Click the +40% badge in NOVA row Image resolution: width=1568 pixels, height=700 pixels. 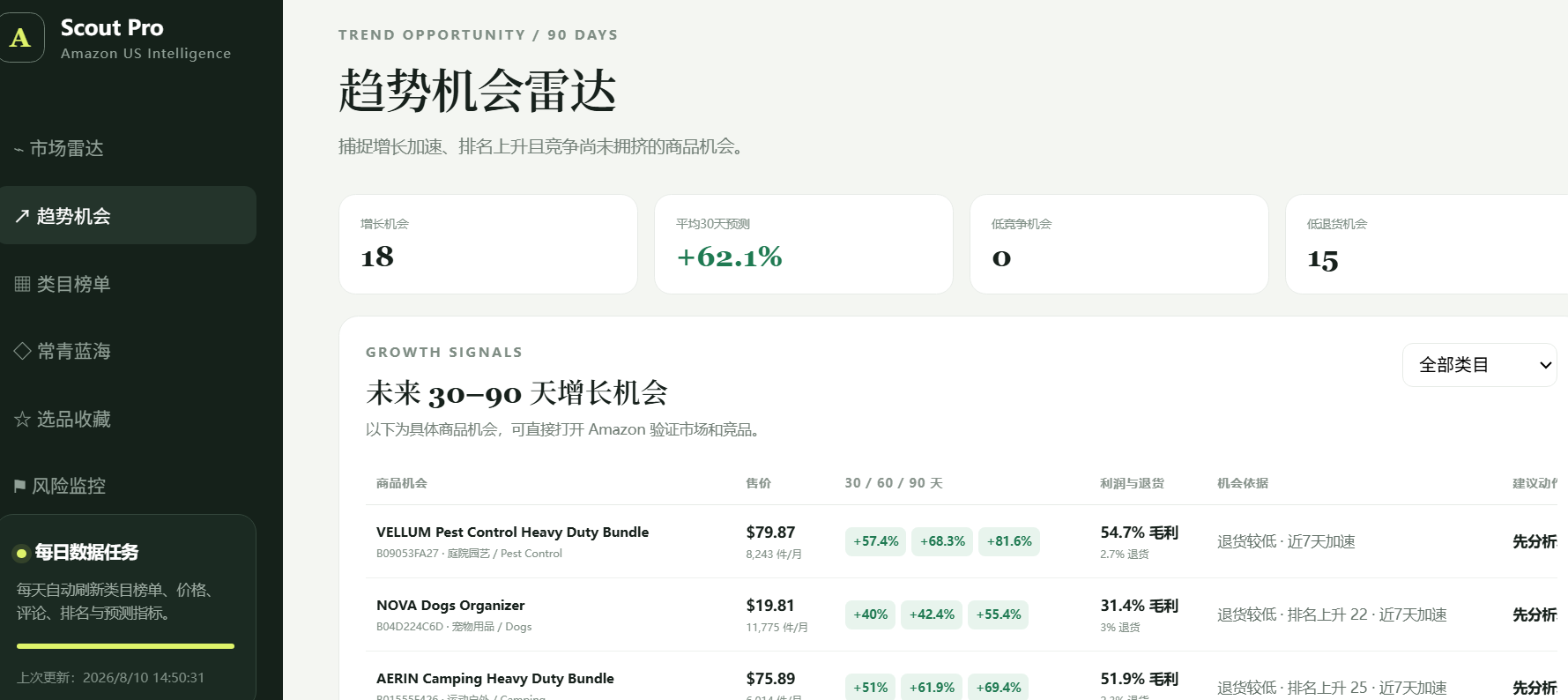coord(870,614)
